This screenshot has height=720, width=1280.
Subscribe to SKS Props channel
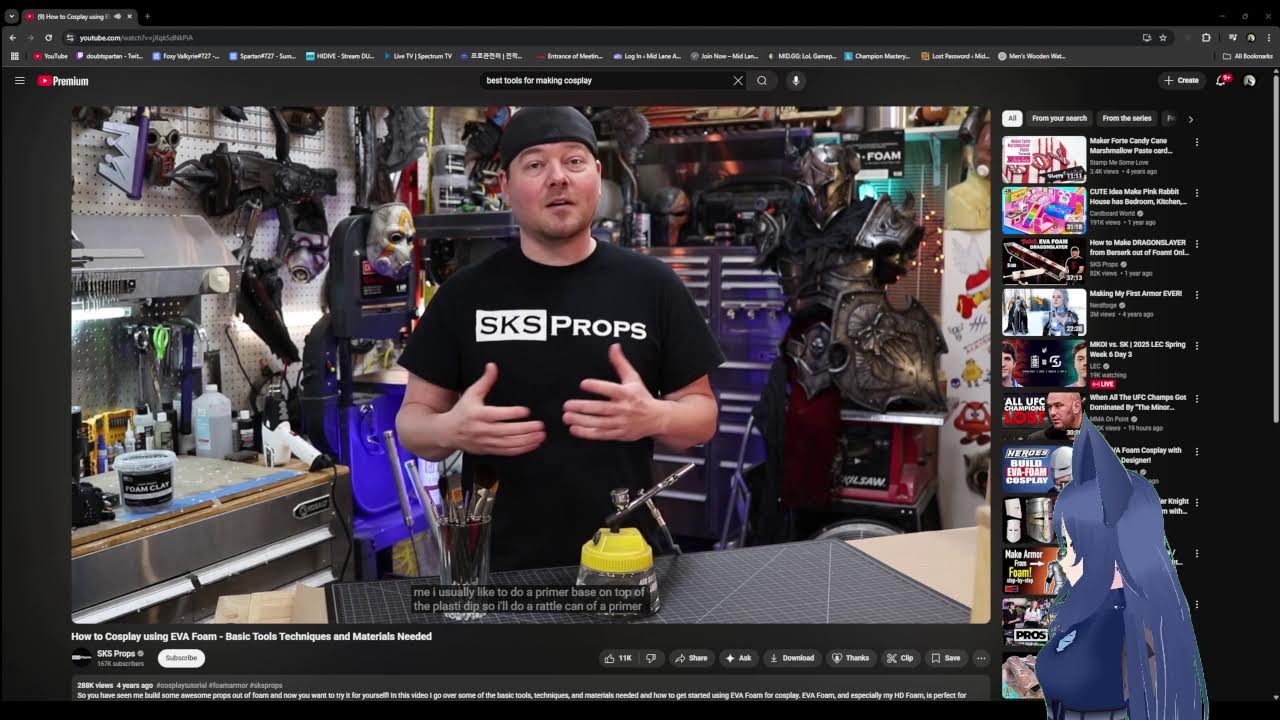pyautogui.click(x=181, y=658)
